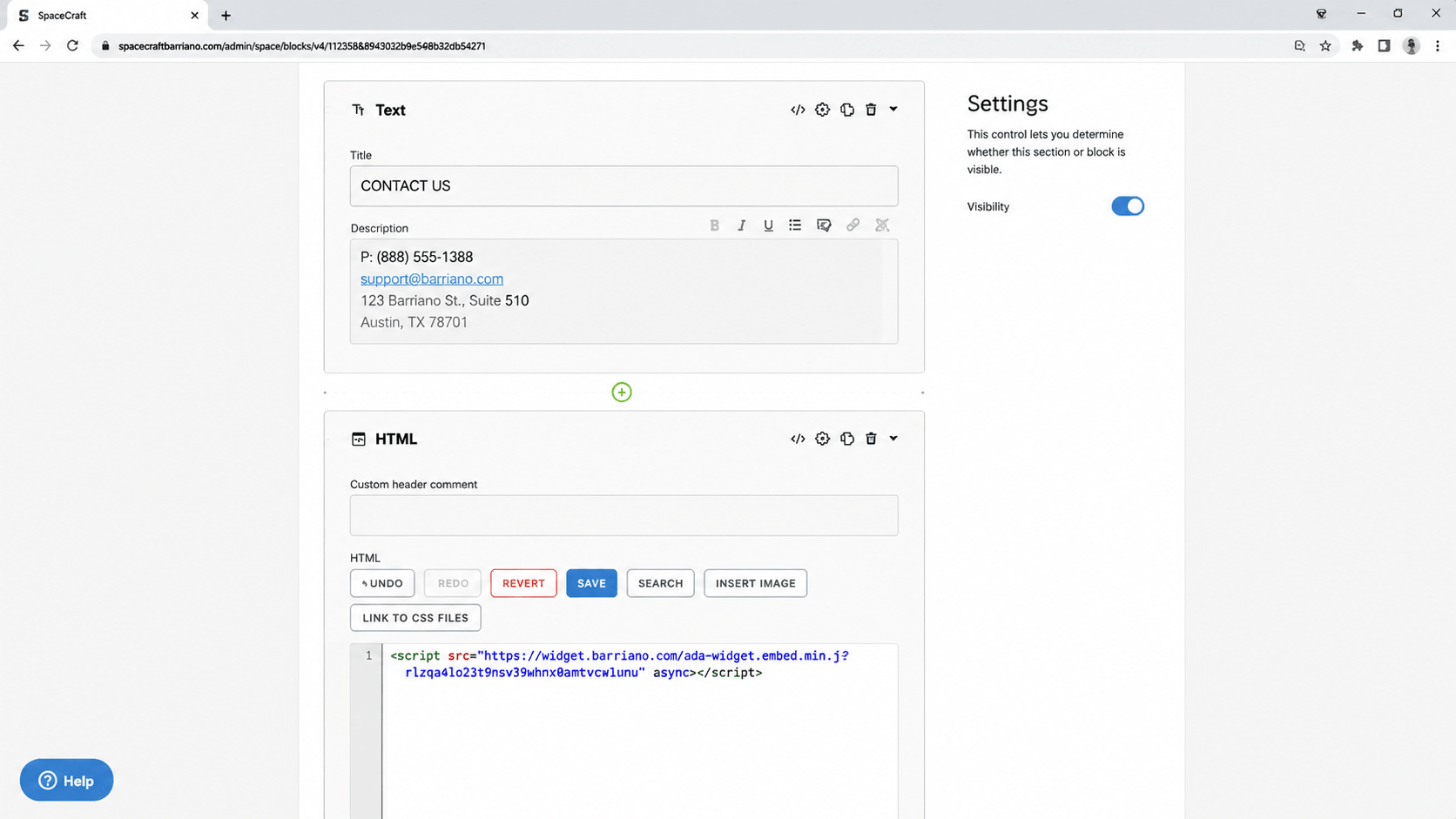Add a new block with green plus
The width and height of the screenshot is (1456, 819).
pos(622,393)
